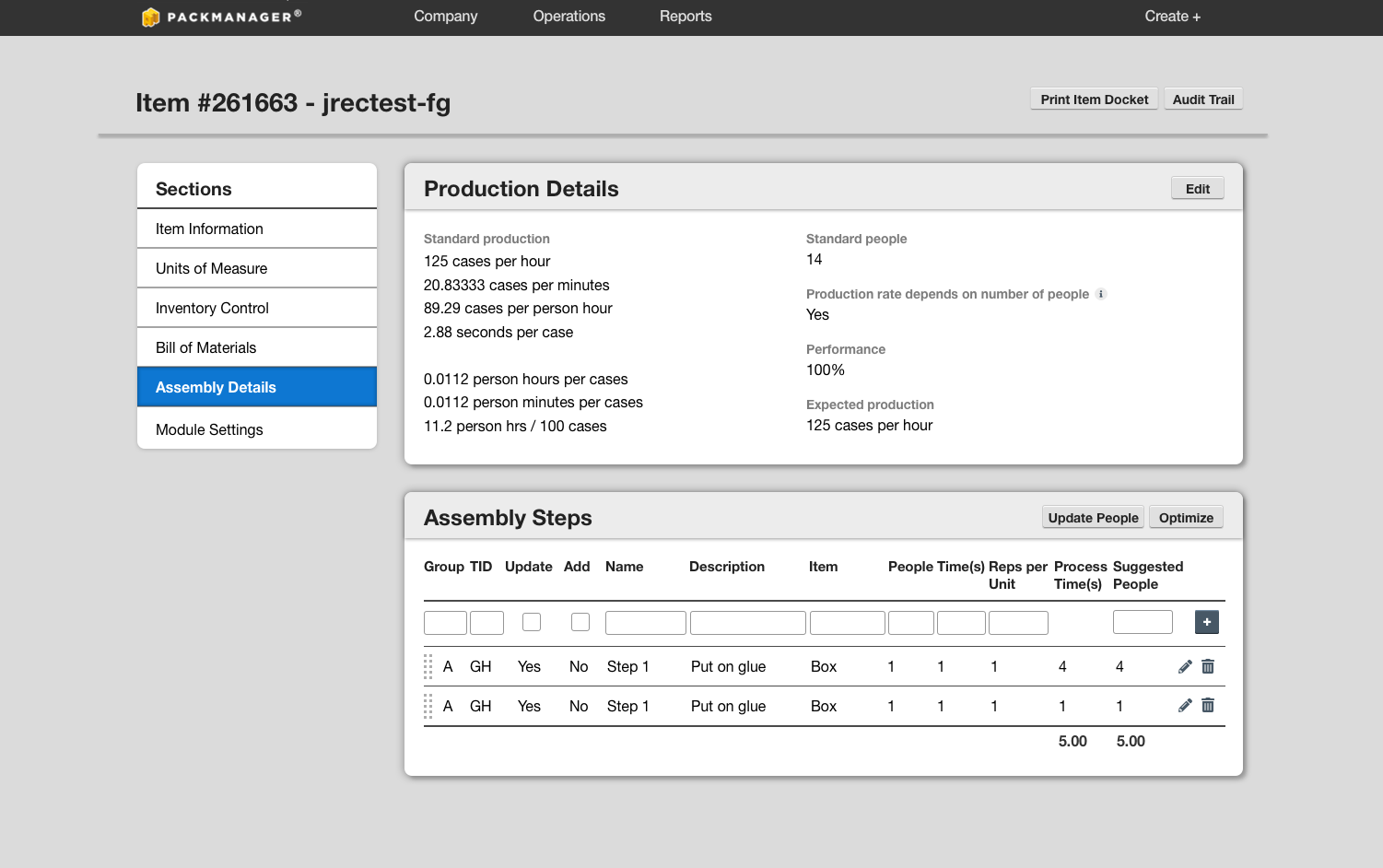Click the PackManager logo
This screenshot has height=868, width=1383.
tap(221, 17)
